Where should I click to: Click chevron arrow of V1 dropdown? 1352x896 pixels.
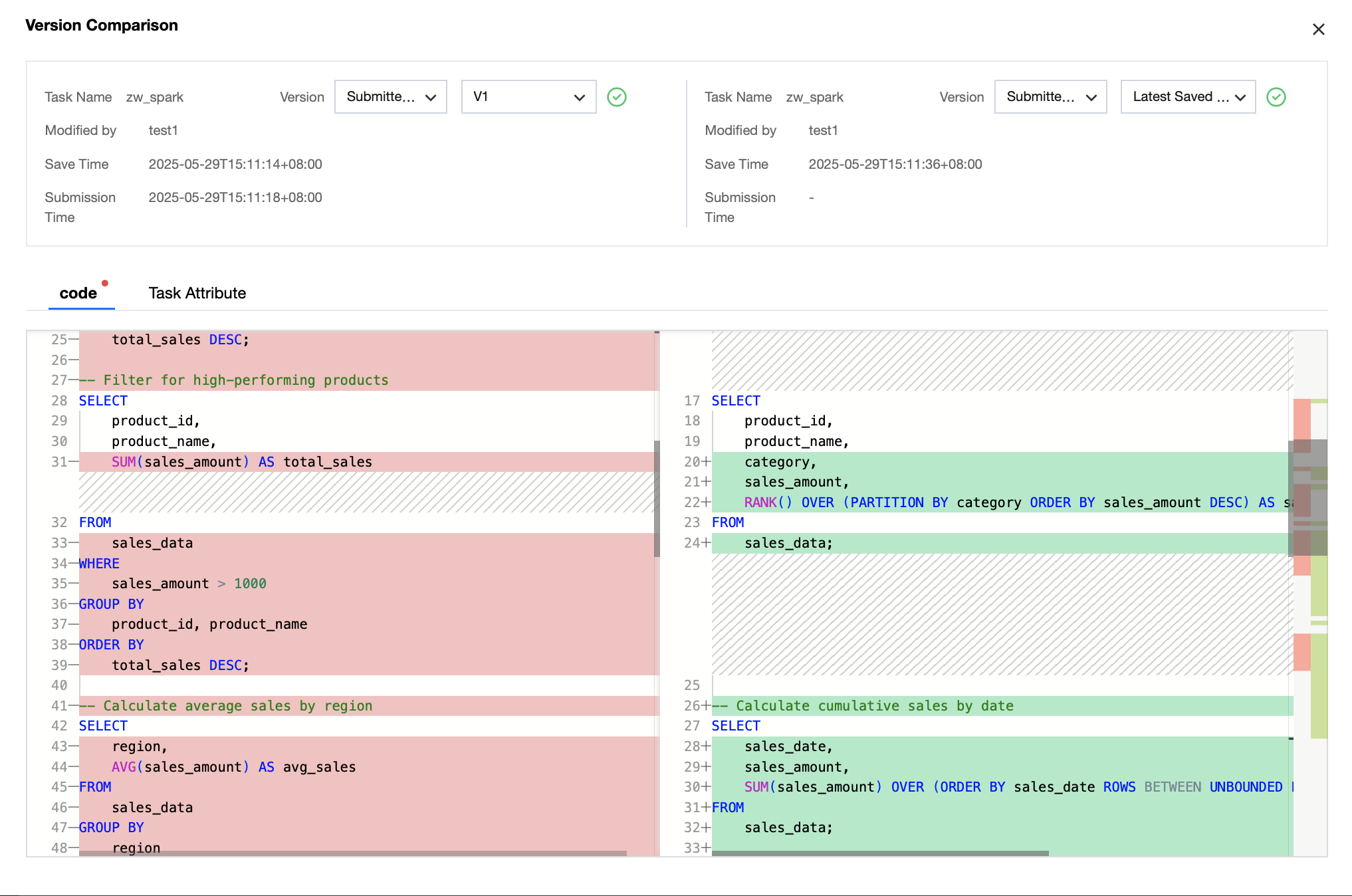pos(579,98)
